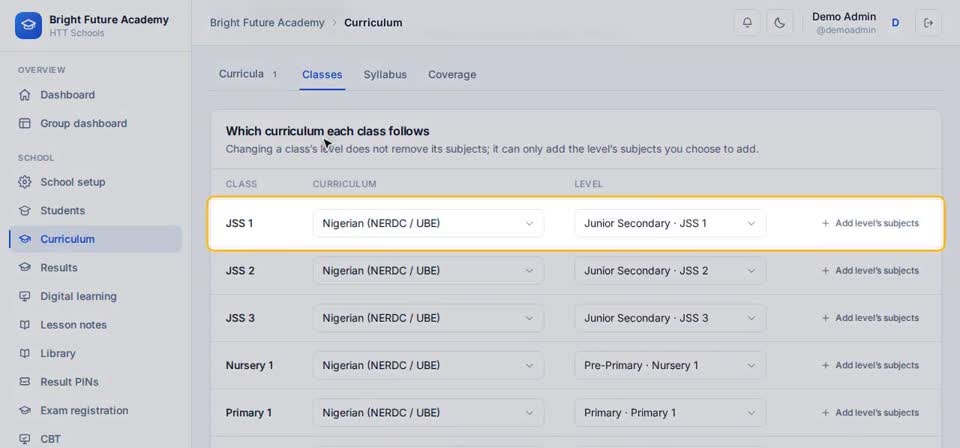Click the Result PINs ticket icon
Image resolution: width=960 pixels, height=448 pixels.
click(x=24, y=382)
